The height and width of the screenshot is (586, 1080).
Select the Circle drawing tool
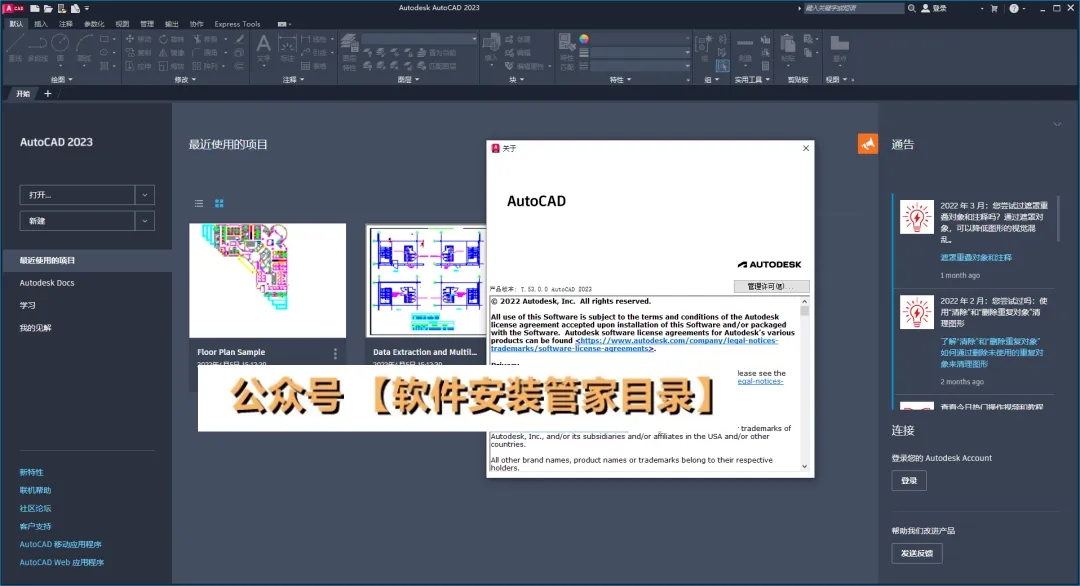[60, 48]
